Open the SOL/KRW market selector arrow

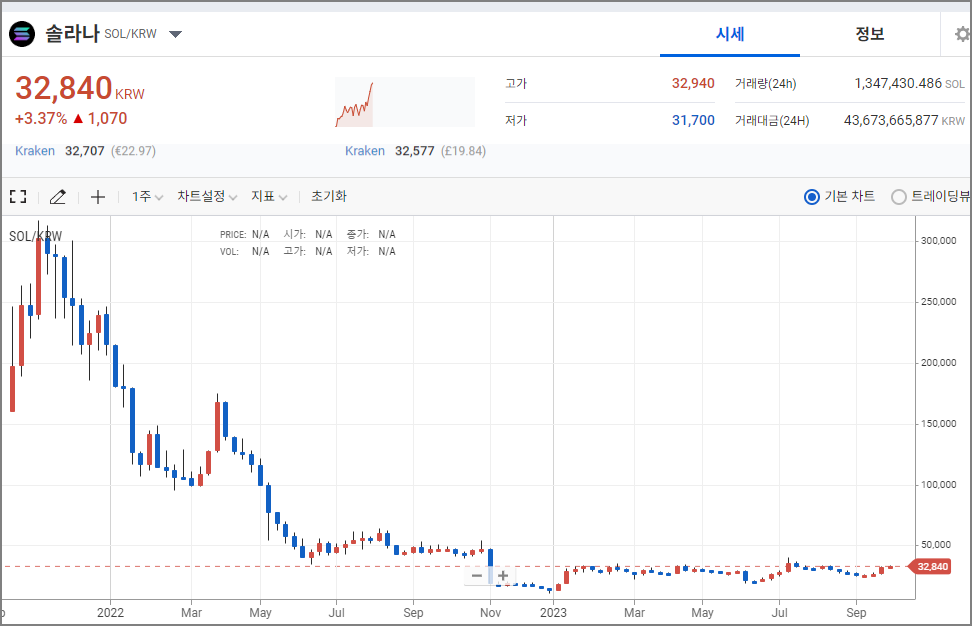[175, 34]
